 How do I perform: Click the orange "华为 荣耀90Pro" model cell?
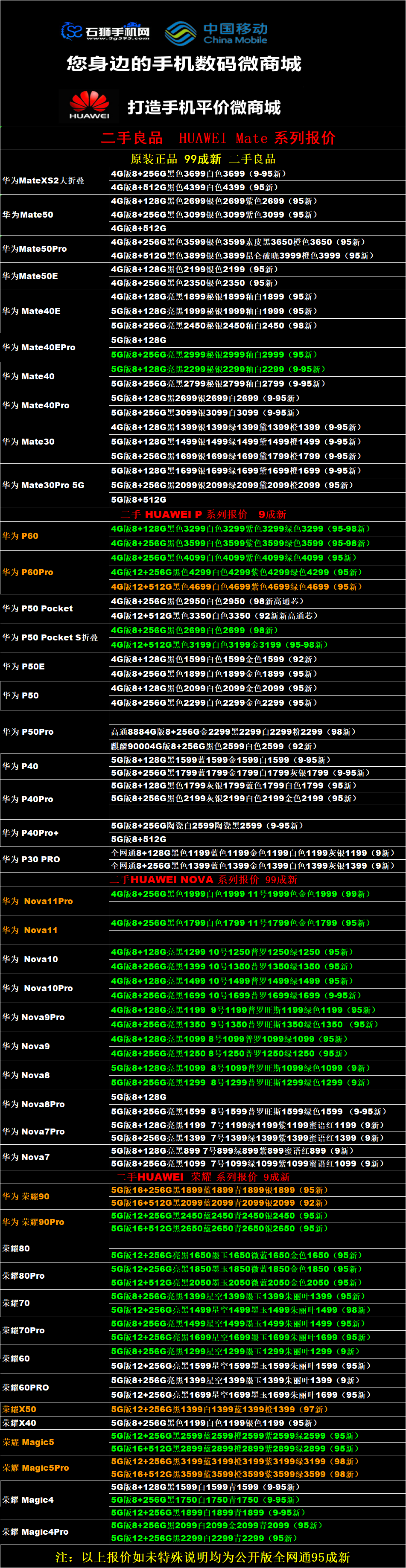[55, 1222]
